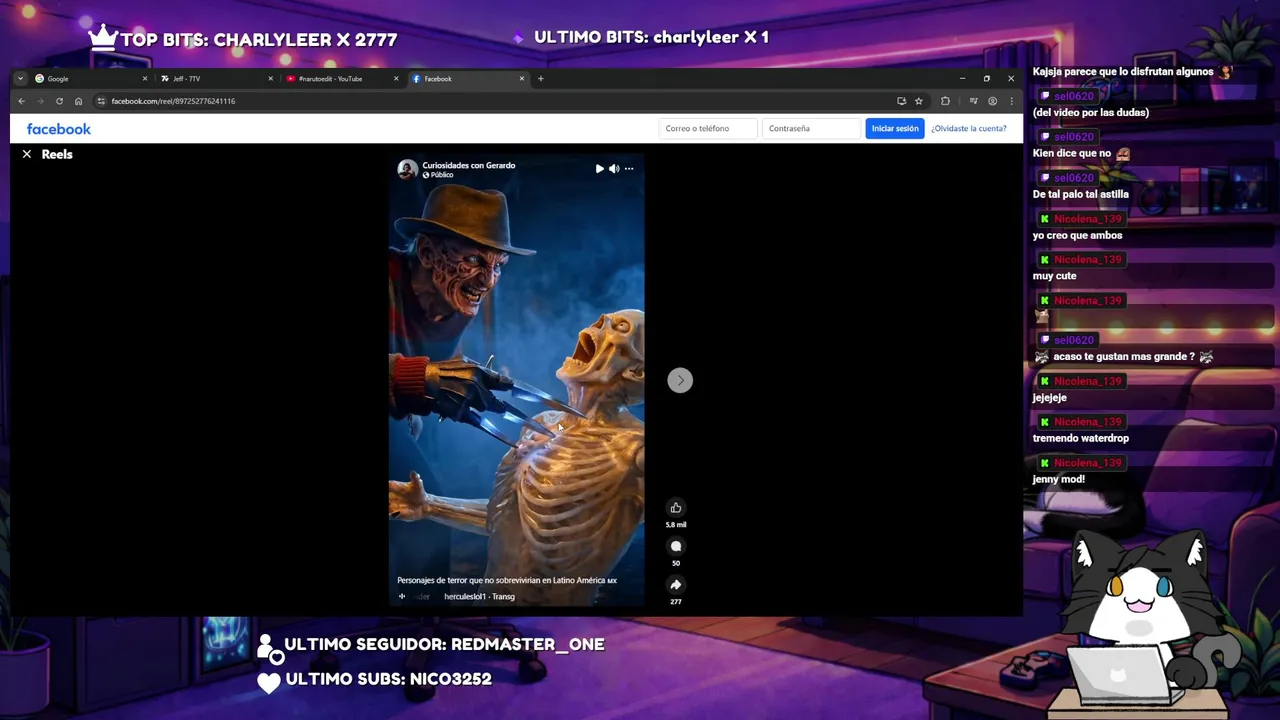Open the media control toolbar icon

pos(973,101)
